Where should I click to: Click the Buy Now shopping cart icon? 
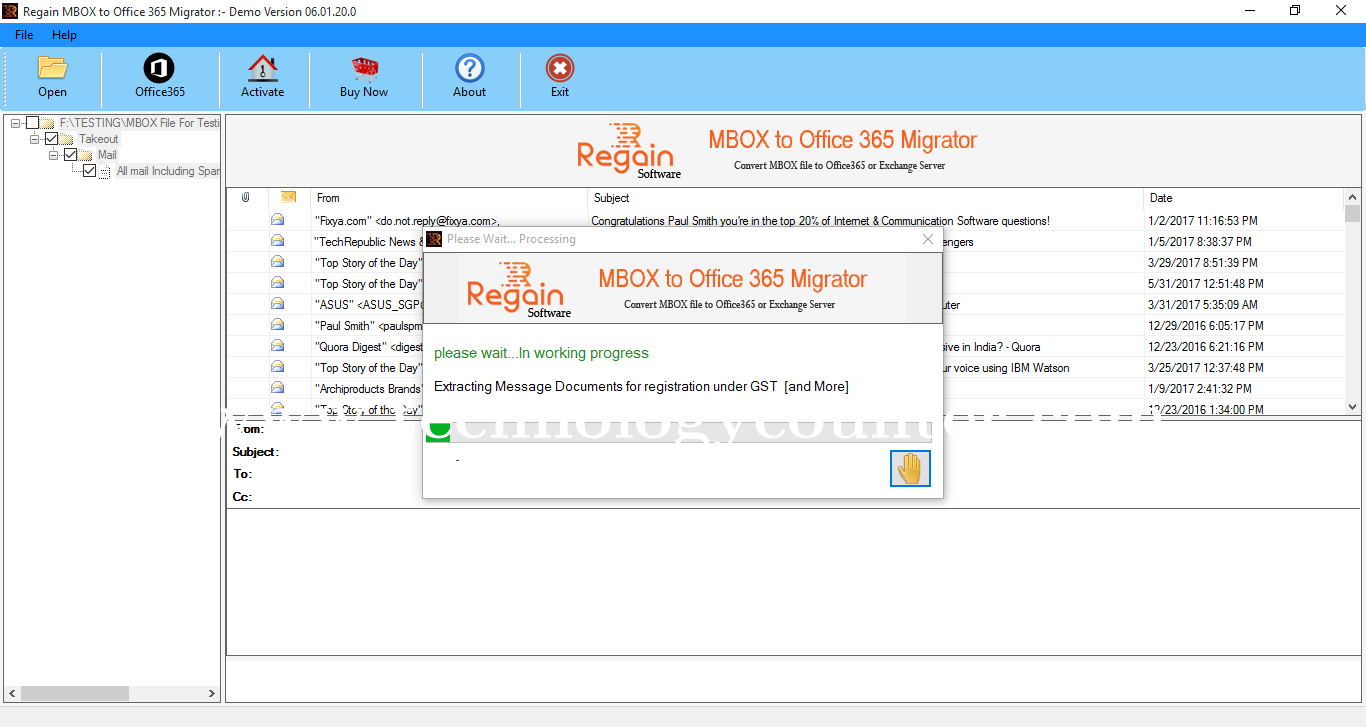364,68
